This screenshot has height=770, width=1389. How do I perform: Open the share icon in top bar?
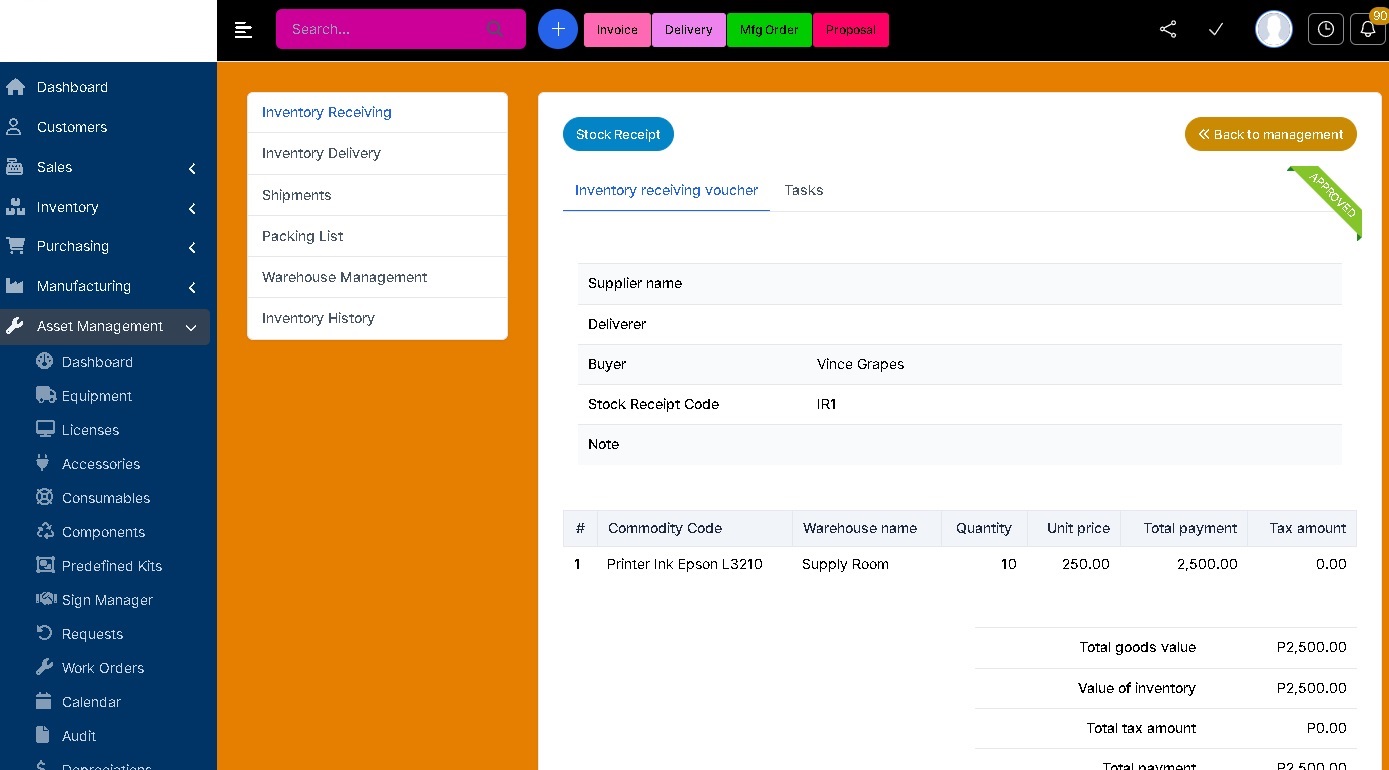pyautogui.click(x=1168, y=30)
